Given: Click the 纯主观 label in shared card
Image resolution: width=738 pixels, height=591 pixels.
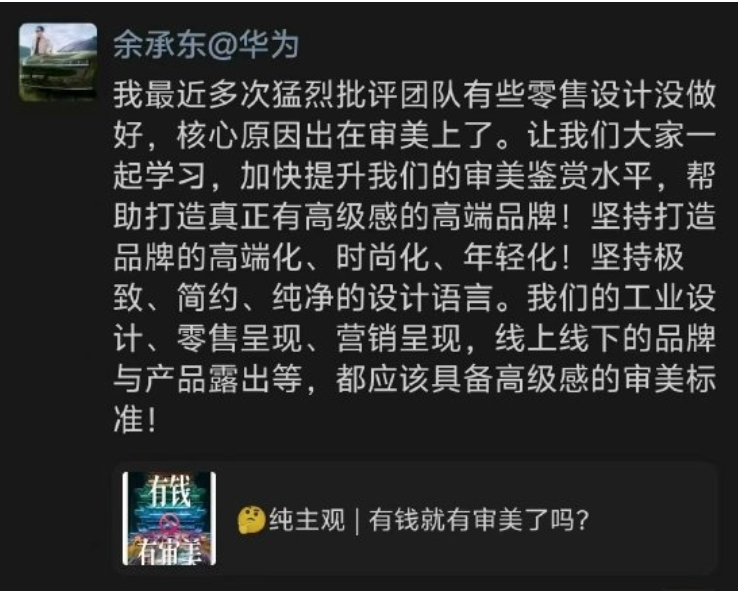Looking at the screenshot, I should coord(307,520).
